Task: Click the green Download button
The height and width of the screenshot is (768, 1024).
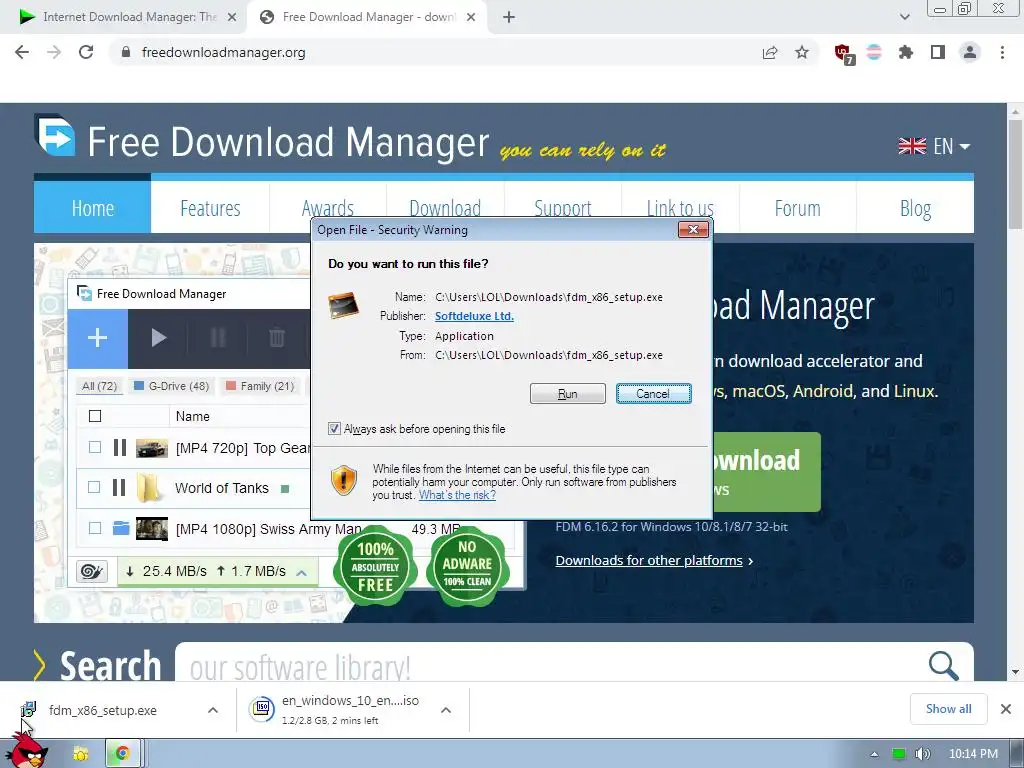Action: pos(765,472)
